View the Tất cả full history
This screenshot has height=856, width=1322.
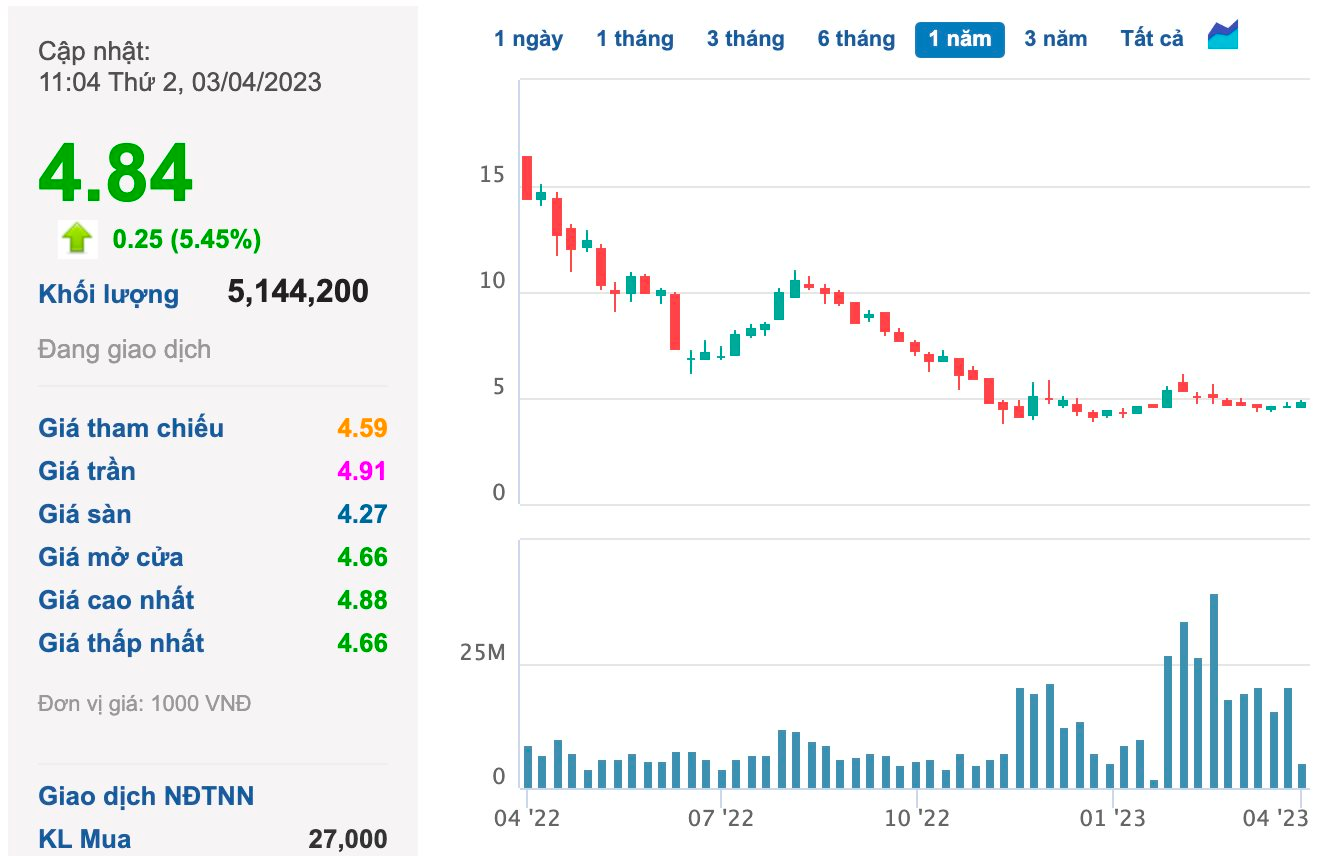(1152, 39)
